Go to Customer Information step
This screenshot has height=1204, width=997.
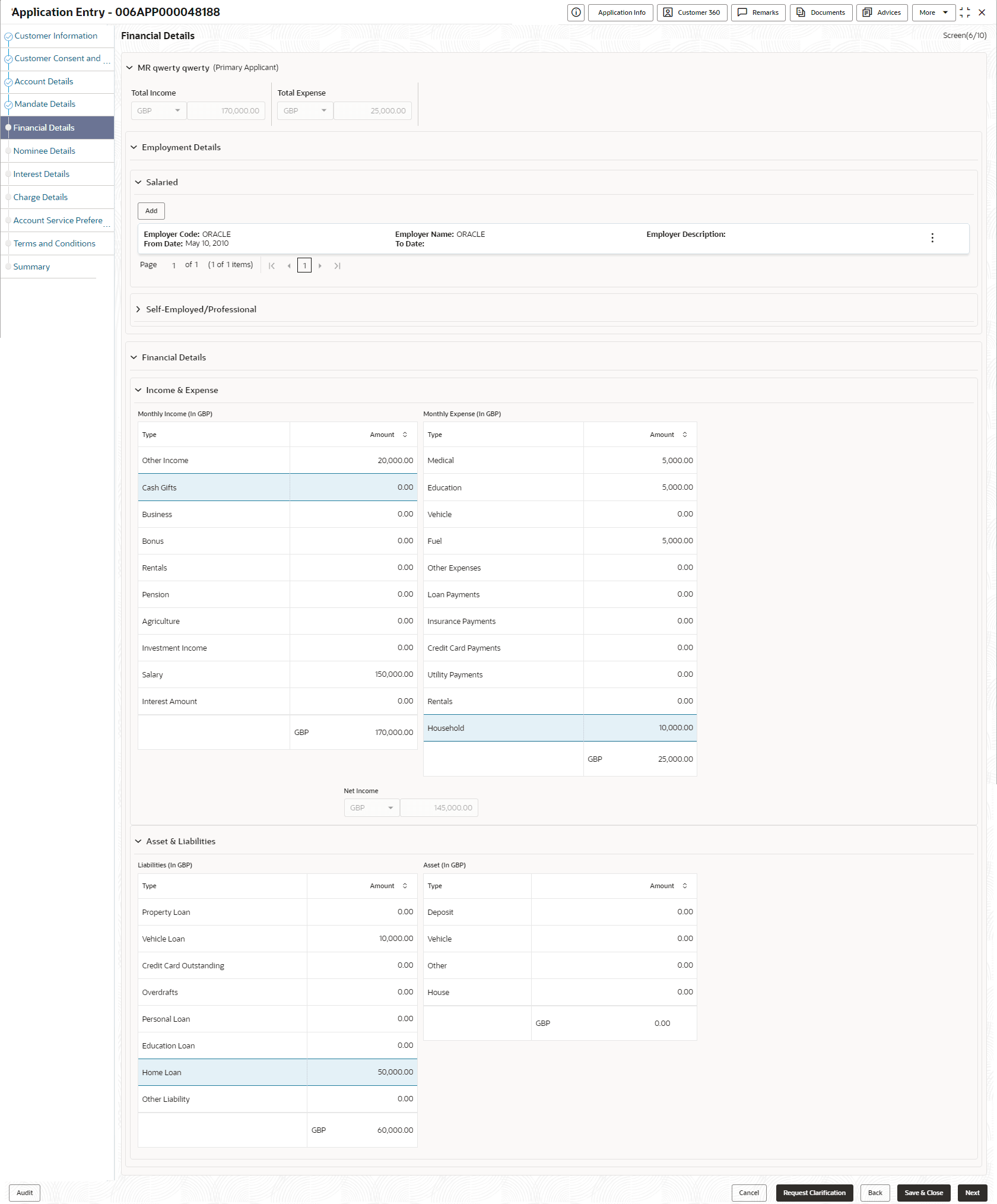56,36
